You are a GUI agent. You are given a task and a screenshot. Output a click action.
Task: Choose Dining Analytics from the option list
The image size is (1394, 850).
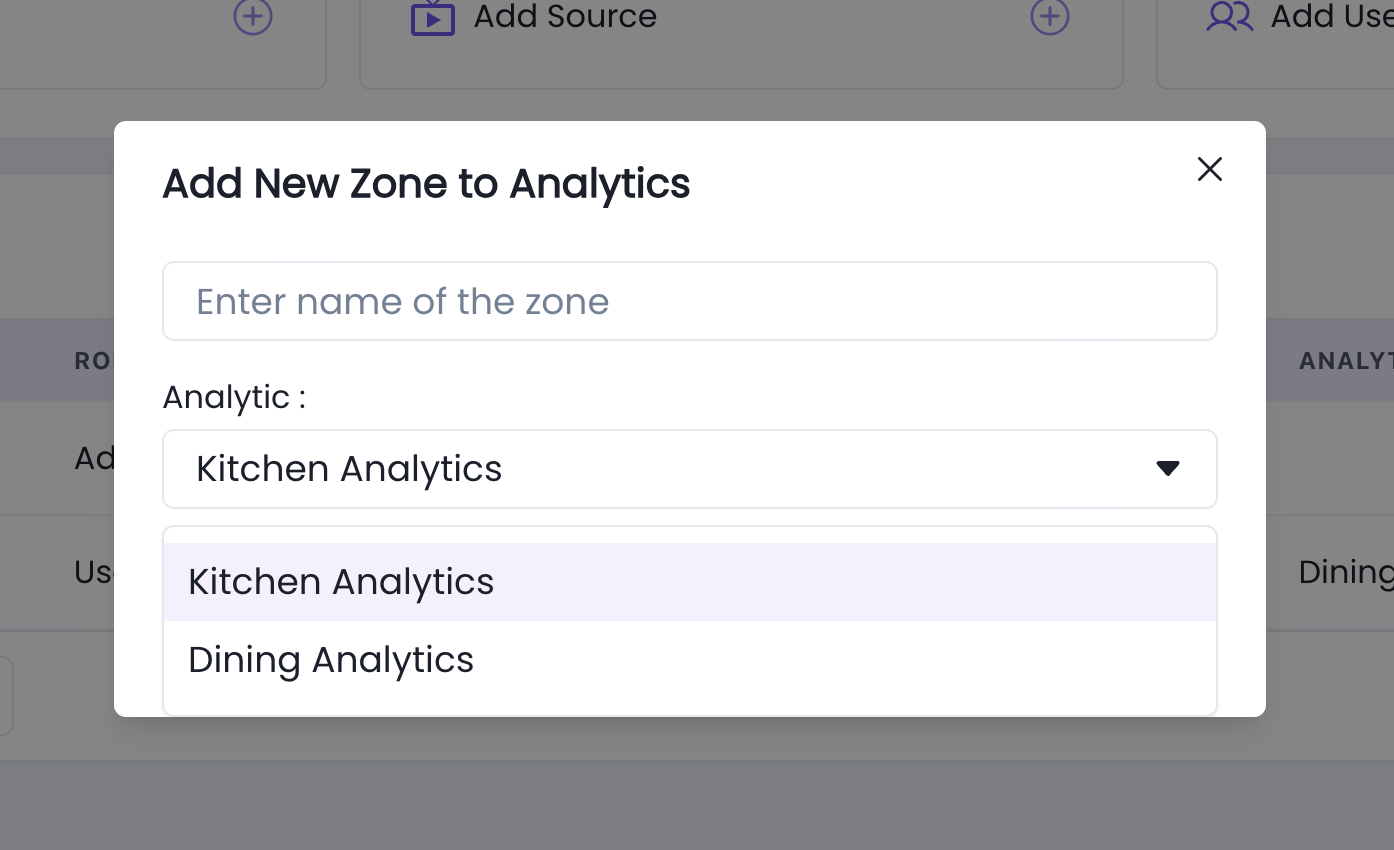pyautogui.click(x=690, y=660)
